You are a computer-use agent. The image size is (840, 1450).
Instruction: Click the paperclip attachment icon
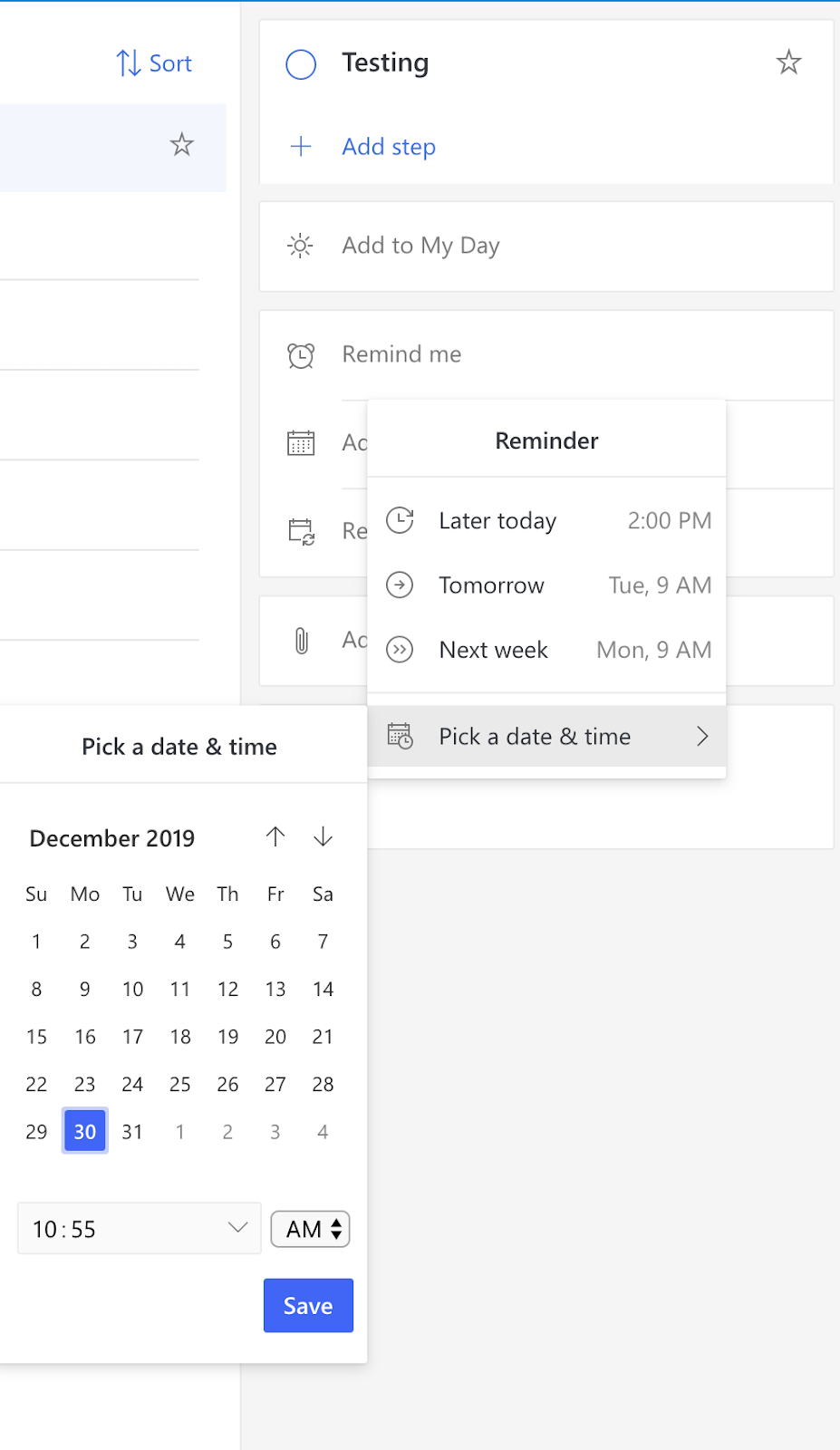click(x=302, y=641)
